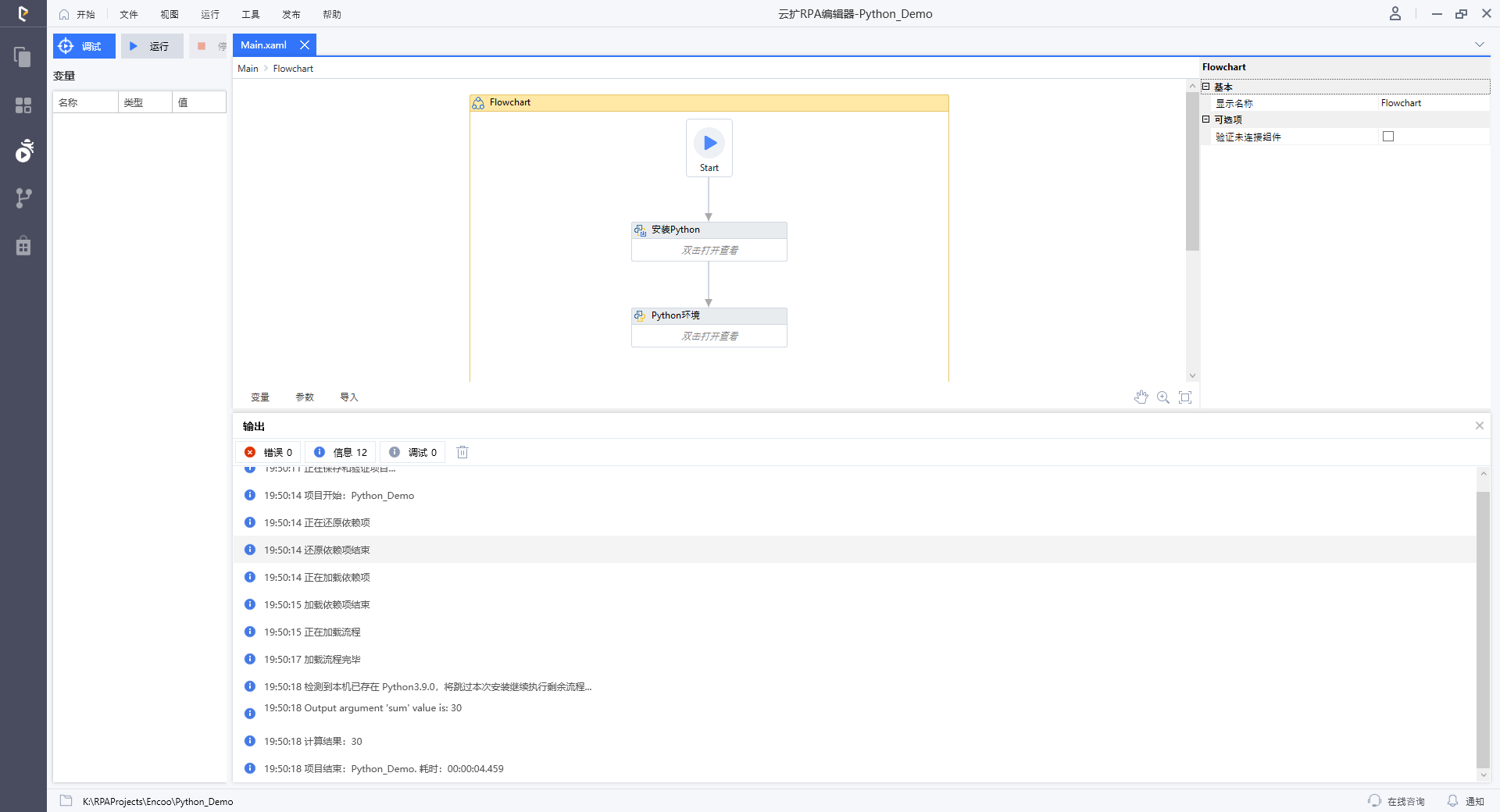
Task: Collapse the 可选项 property section
Action: click(1206, 119)
